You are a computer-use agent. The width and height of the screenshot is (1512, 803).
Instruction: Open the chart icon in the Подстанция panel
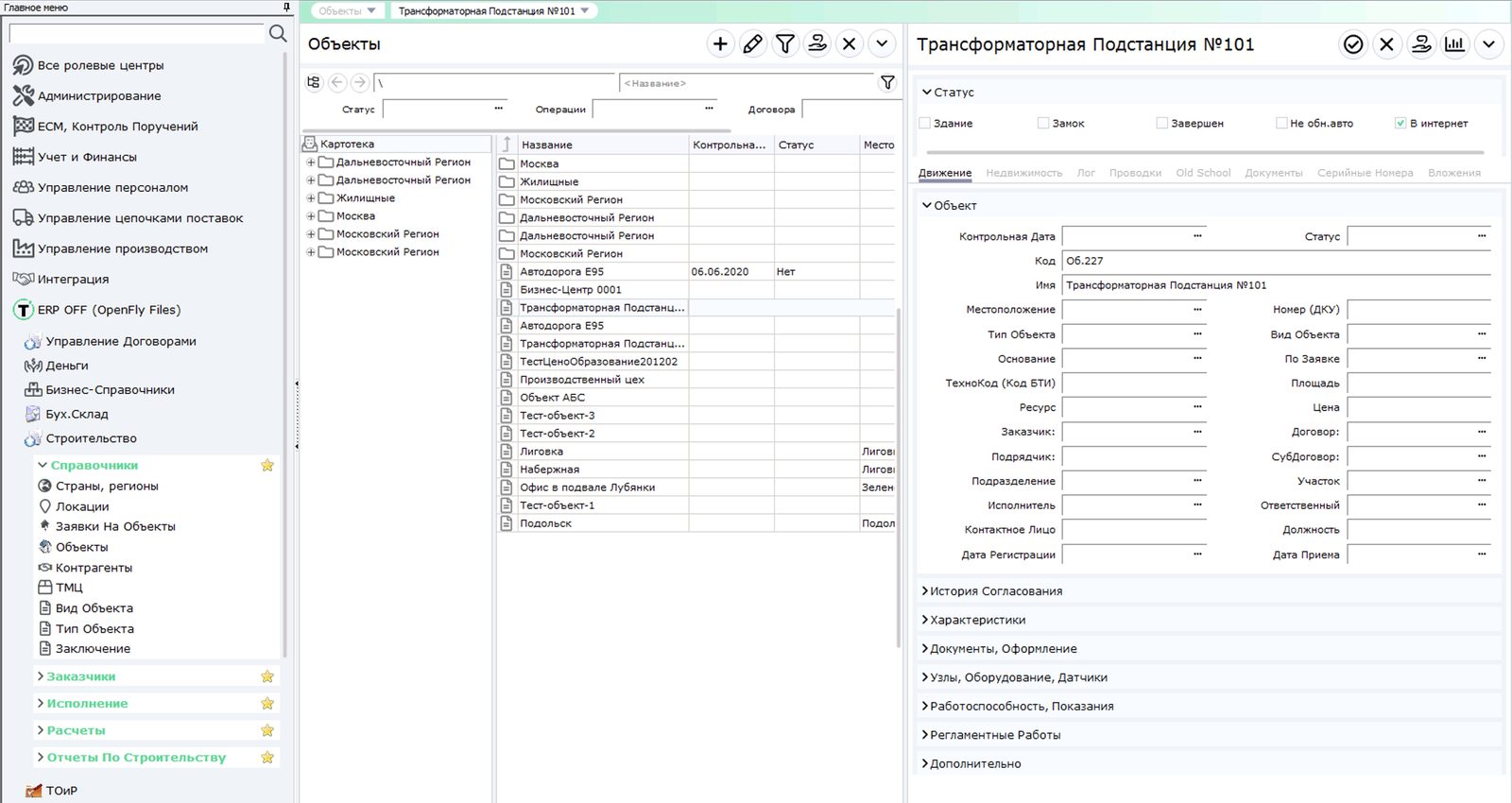(x=1454, y=44)
